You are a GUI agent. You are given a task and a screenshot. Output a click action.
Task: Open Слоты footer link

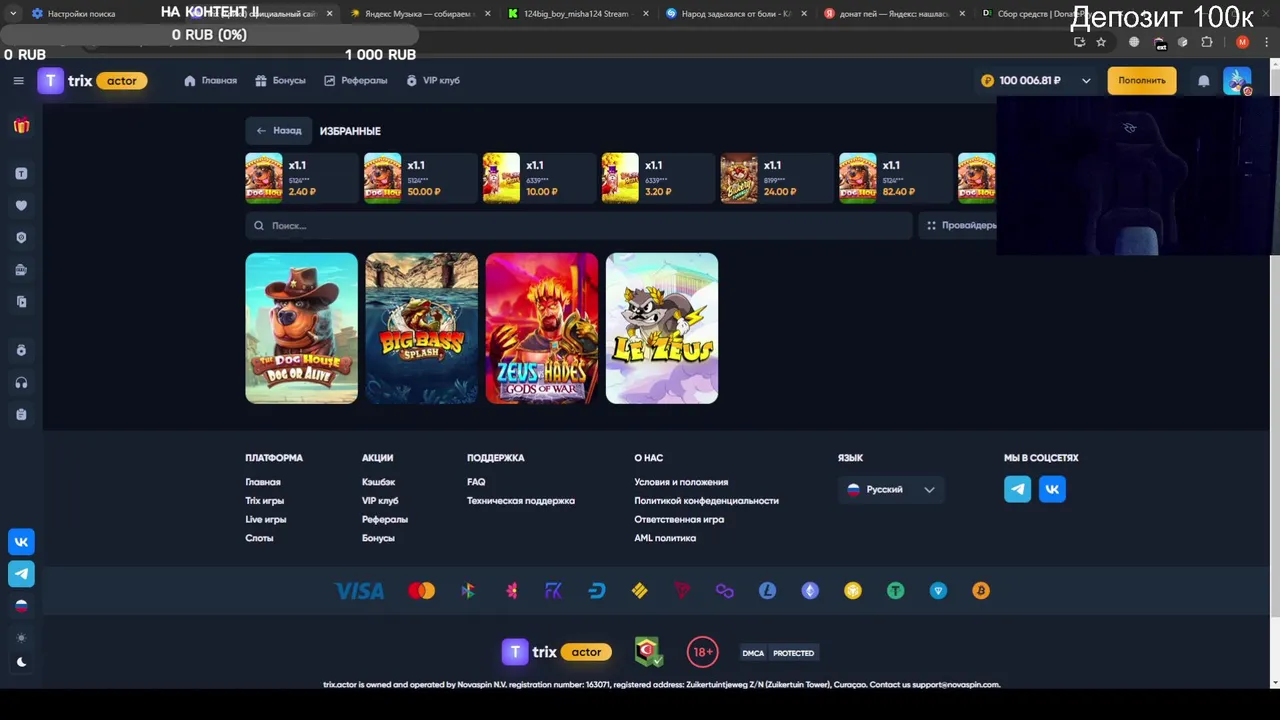coord(259,538)
